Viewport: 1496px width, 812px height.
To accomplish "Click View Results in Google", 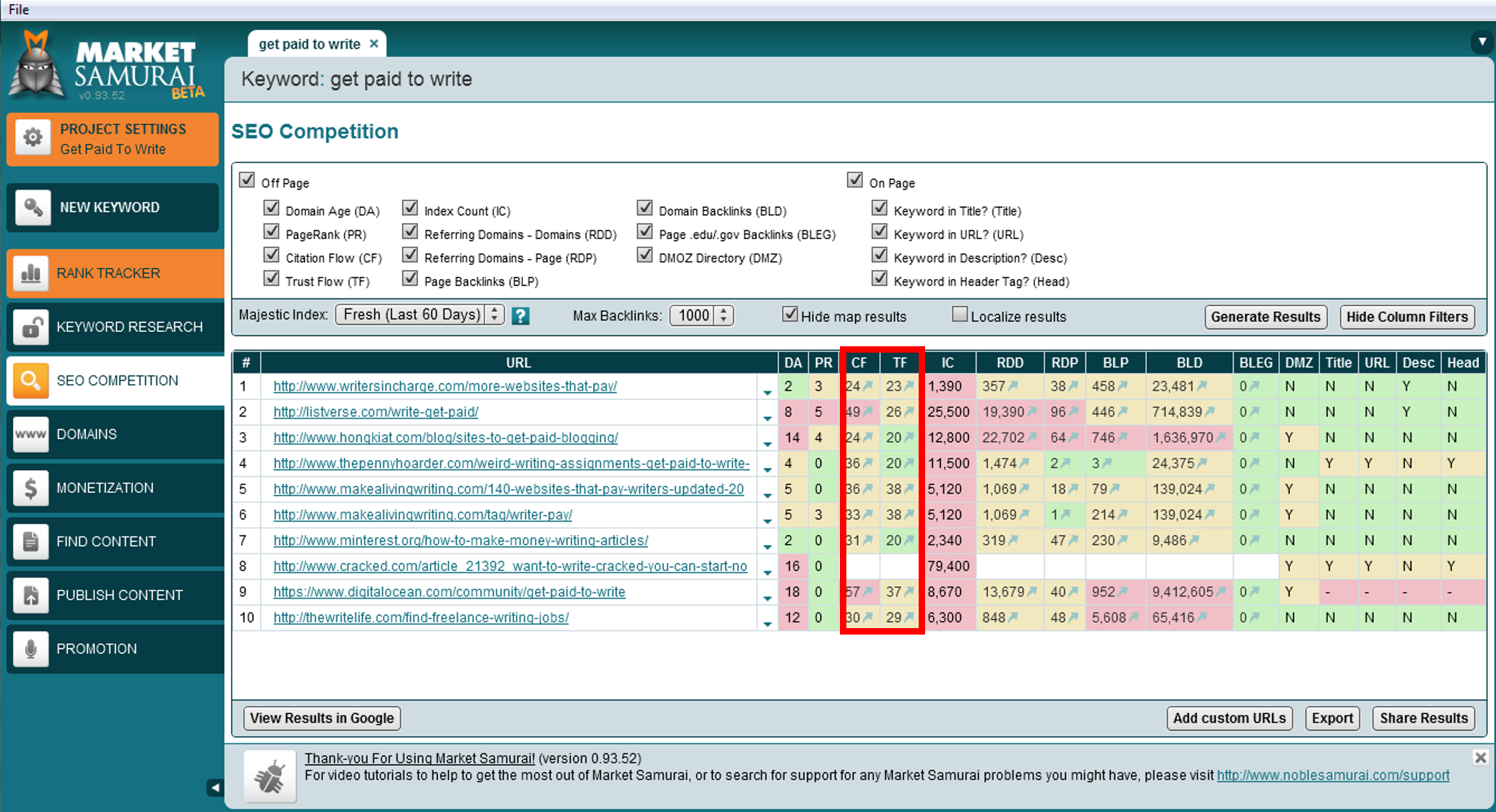I will pos(322,718).
